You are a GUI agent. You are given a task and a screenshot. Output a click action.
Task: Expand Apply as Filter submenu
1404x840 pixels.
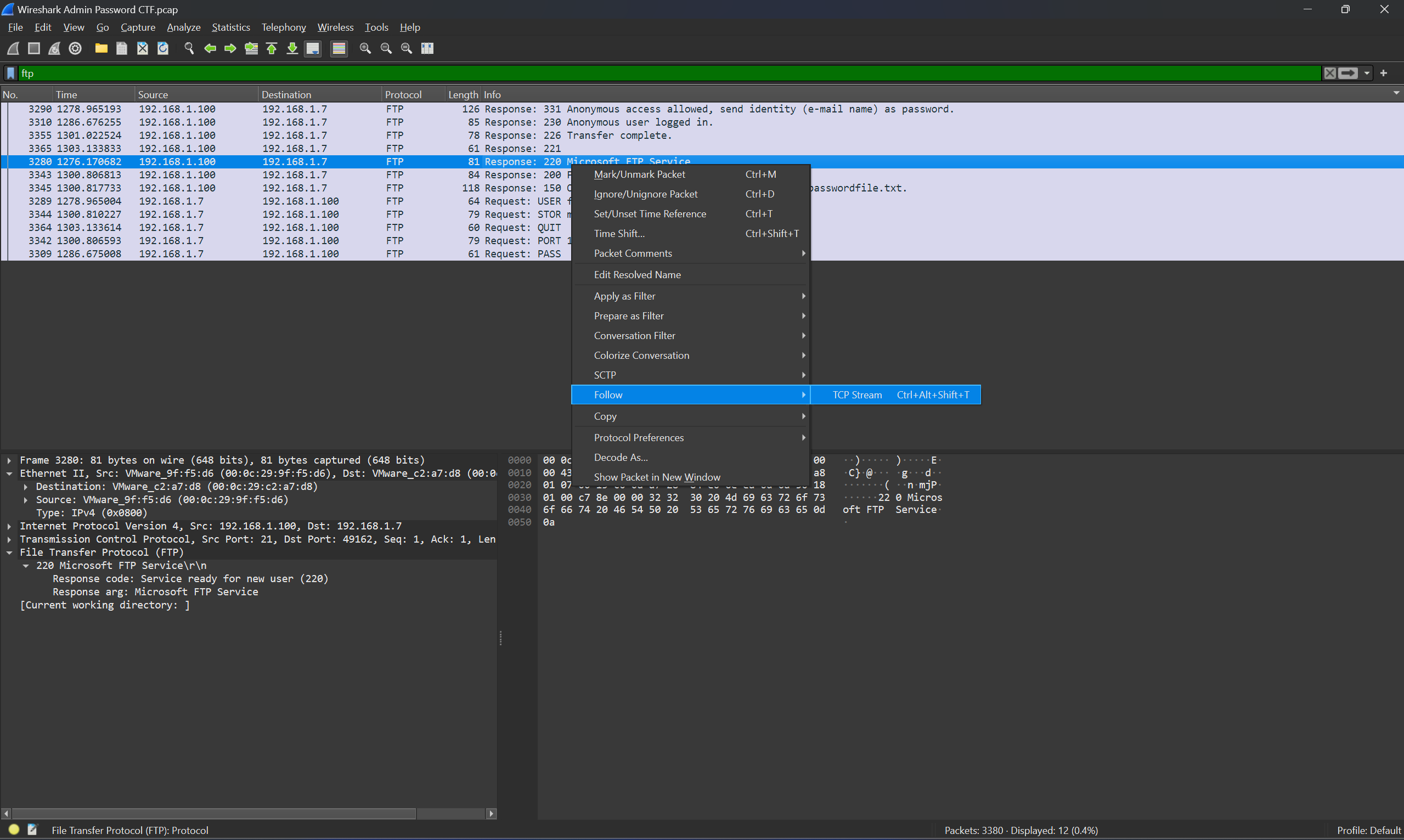[x=691, y=296]
